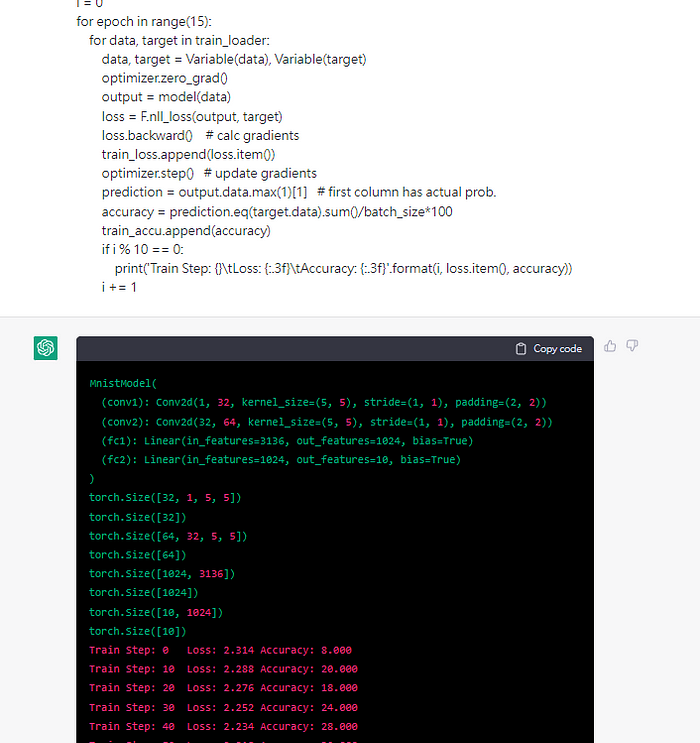
Task: Click the print('Train Step...') statement line
Action: 343,269
